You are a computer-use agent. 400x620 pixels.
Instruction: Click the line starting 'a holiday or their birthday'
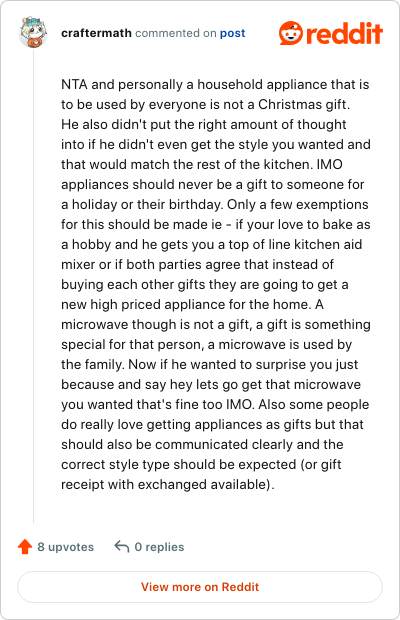point(215,204)
